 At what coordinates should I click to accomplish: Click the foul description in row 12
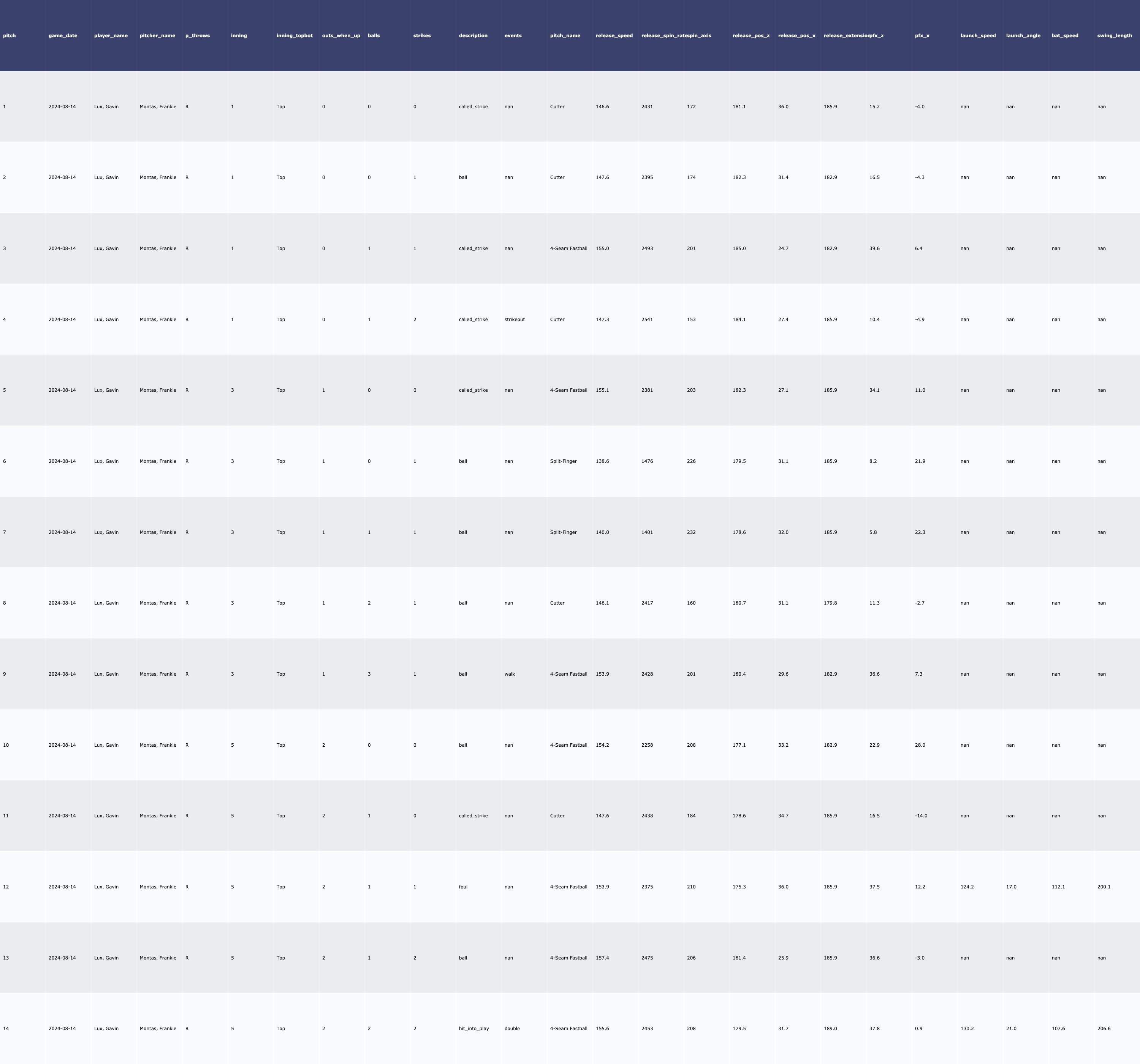click(x=463, y=887)
